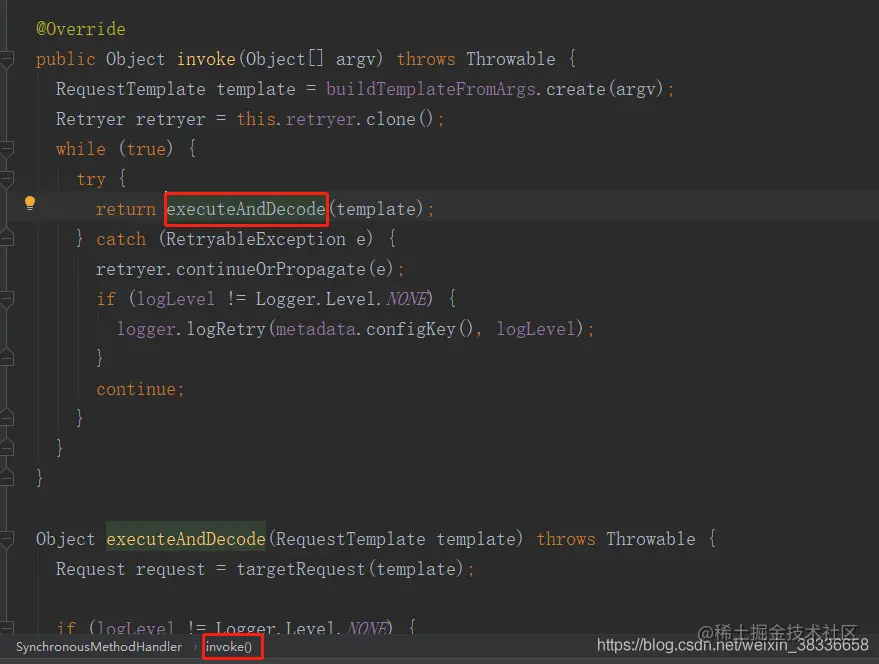Click Object[] parameter type in invoke signature
879x664 pixels.
[284, 59]
